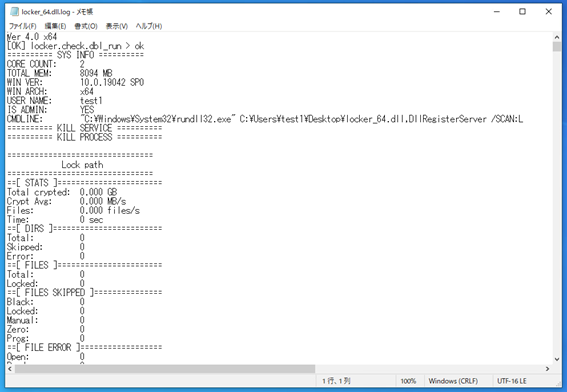Click the '100%' zoom status entry
This screenshot has height=392, width=567.
click(x=408, y=381)
